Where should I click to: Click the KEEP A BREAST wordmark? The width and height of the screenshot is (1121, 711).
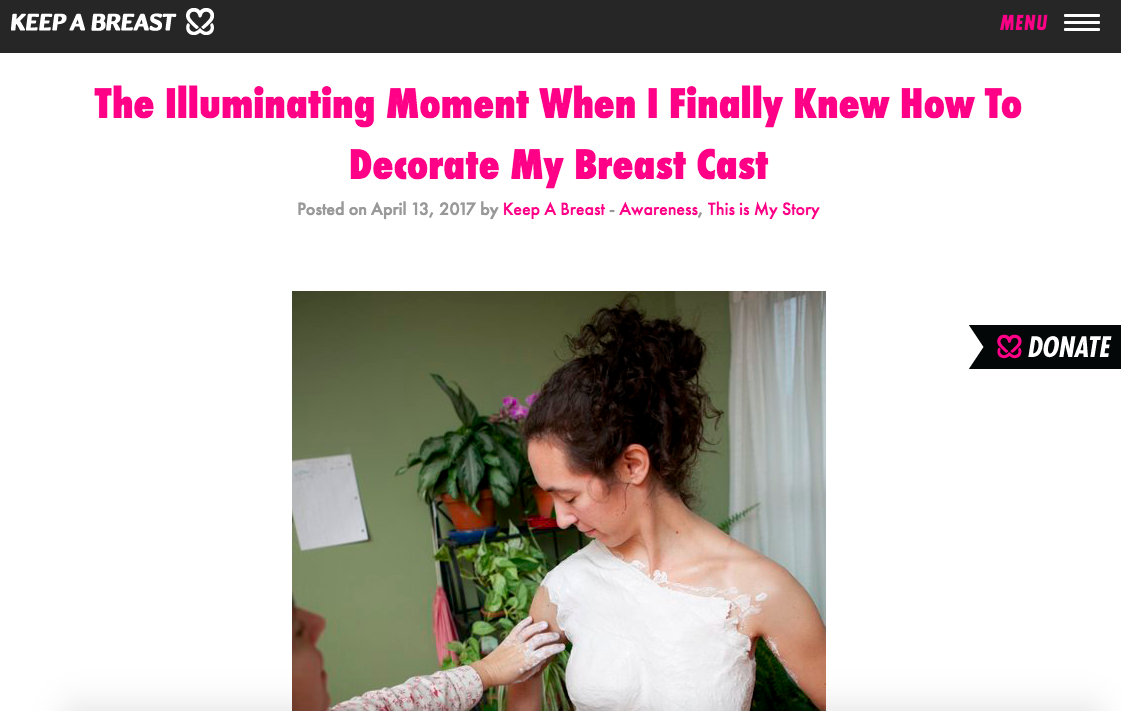93,22
